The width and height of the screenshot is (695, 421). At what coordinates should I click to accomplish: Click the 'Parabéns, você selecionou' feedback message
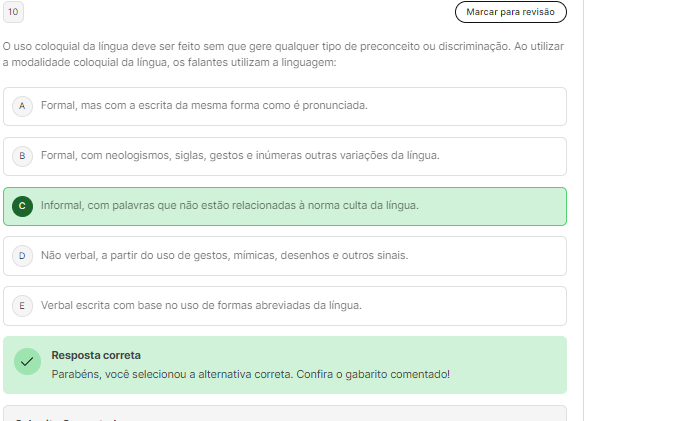click(x=250, y=374)
